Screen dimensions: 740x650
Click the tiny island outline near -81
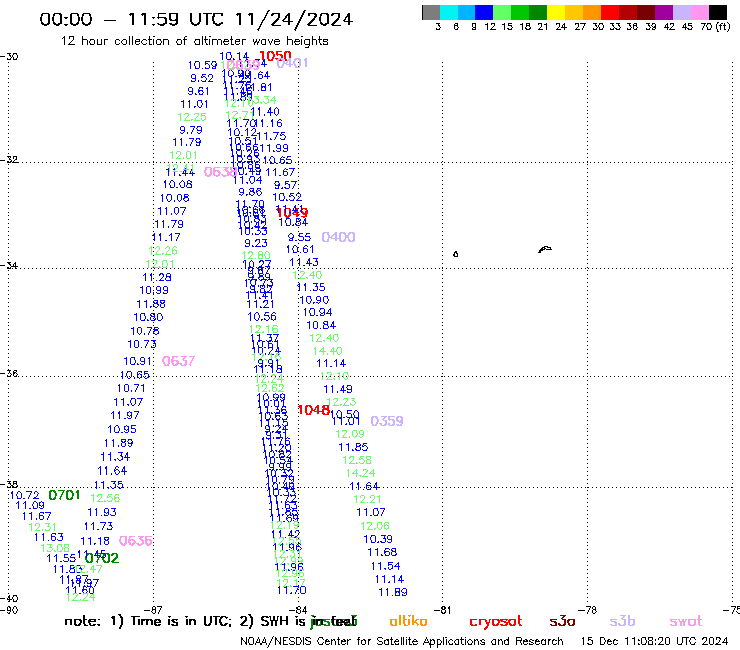[x=455, y=254]
